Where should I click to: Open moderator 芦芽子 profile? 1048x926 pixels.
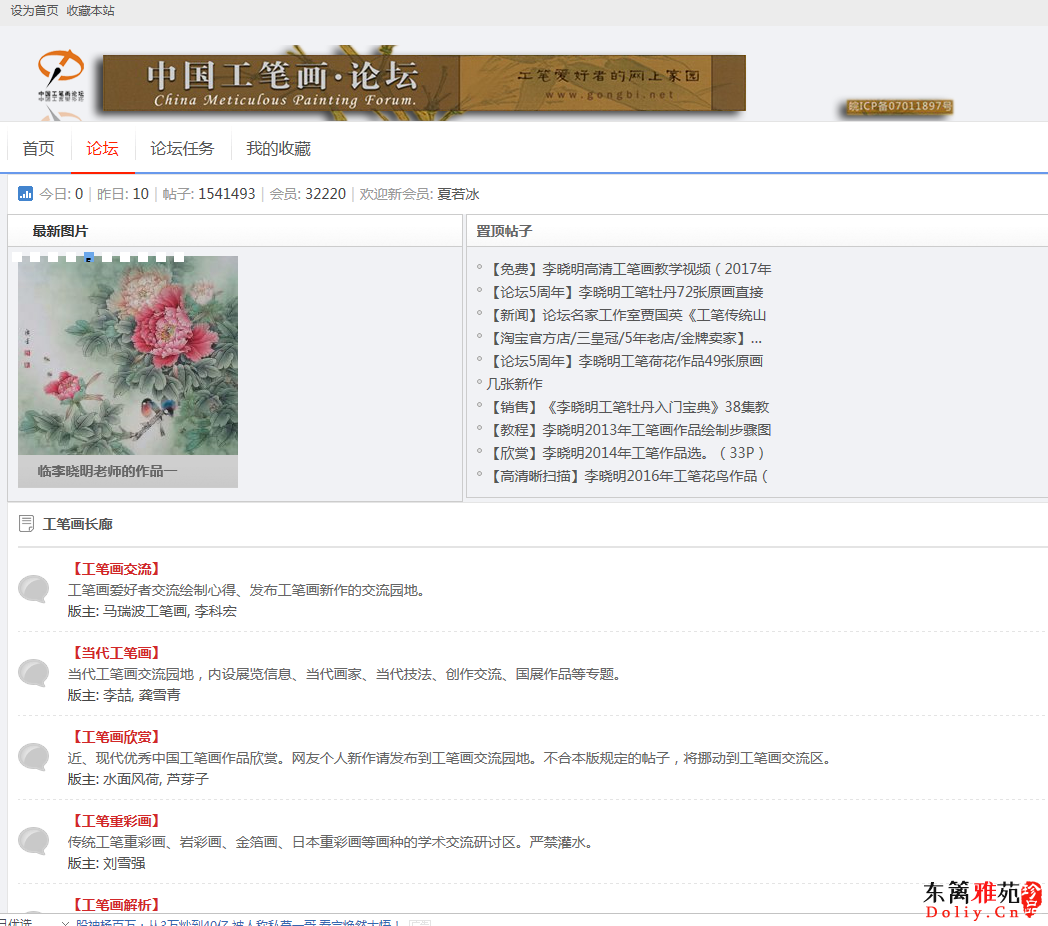pos(187,779)
